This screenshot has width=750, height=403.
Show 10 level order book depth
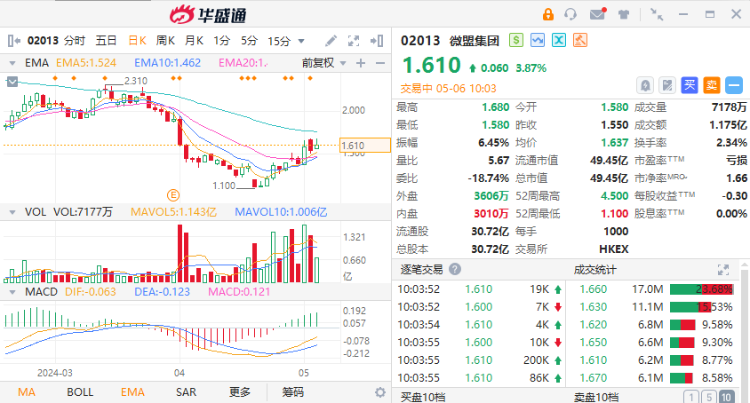click(x=726, y=397)
